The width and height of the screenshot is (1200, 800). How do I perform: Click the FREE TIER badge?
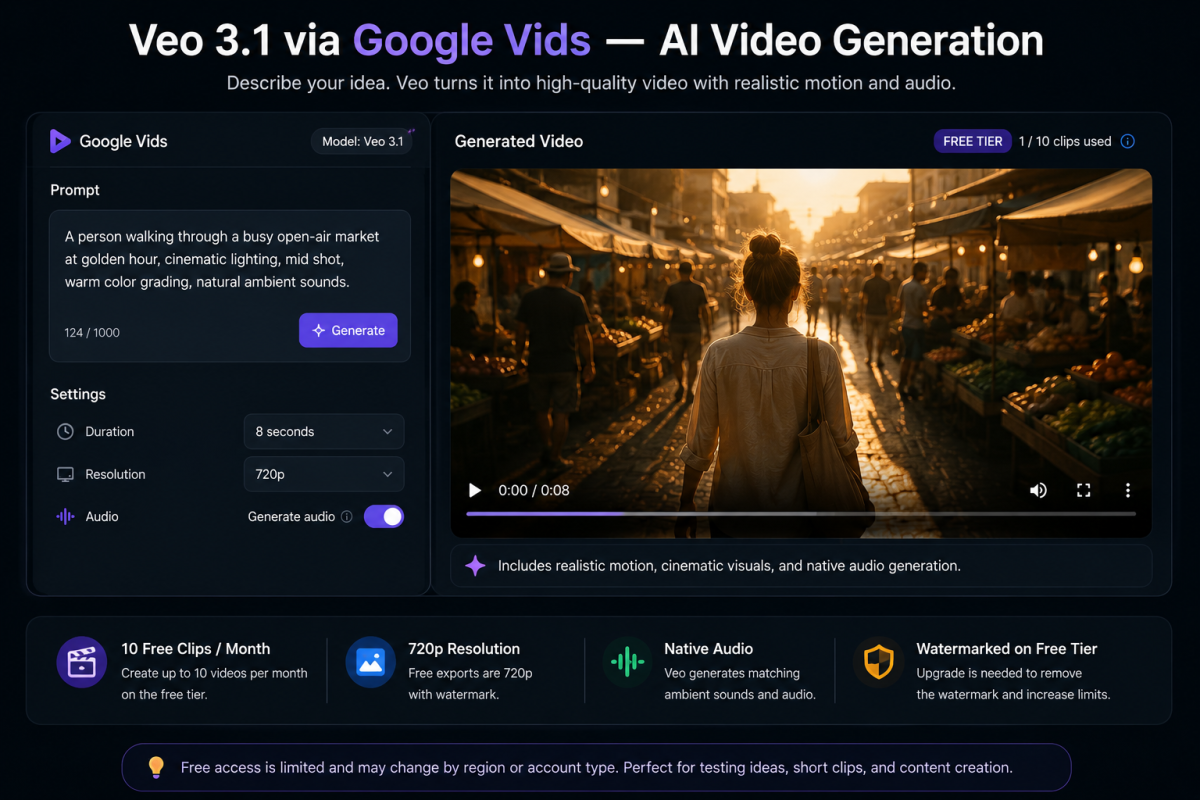[x=972, y=141]
